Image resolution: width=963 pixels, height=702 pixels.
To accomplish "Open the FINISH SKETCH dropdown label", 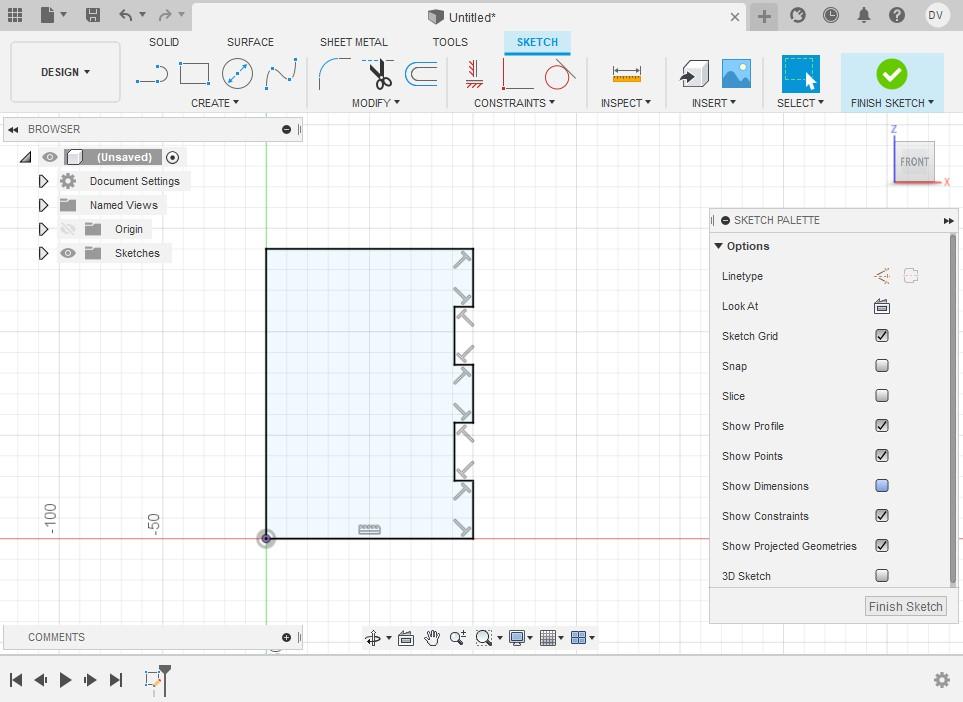I will (892, 103).
